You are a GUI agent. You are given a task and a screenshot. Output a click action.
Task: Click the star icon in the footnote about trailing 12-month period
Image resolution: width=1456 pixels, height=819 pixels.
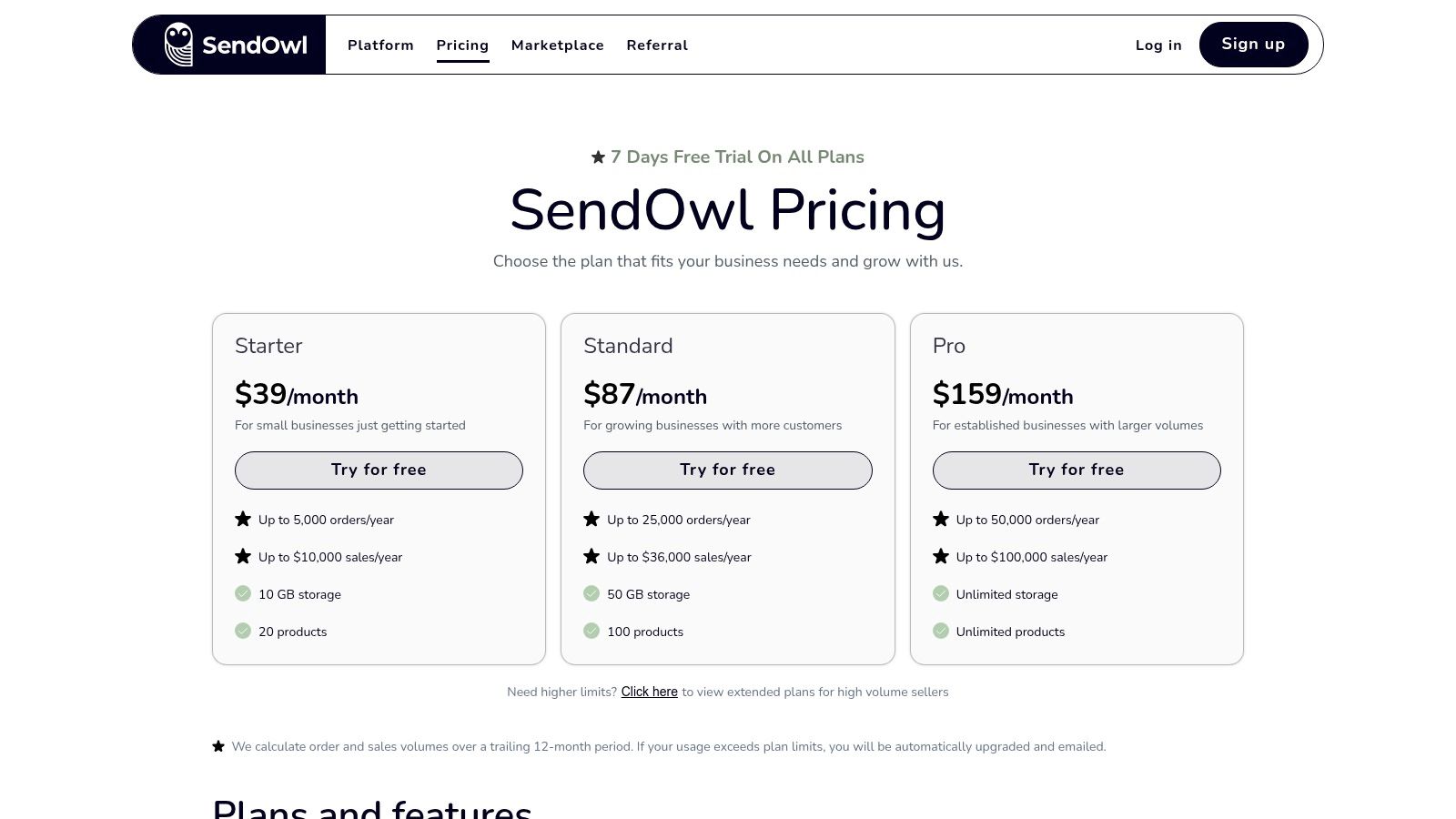click(x=218, y=745)
